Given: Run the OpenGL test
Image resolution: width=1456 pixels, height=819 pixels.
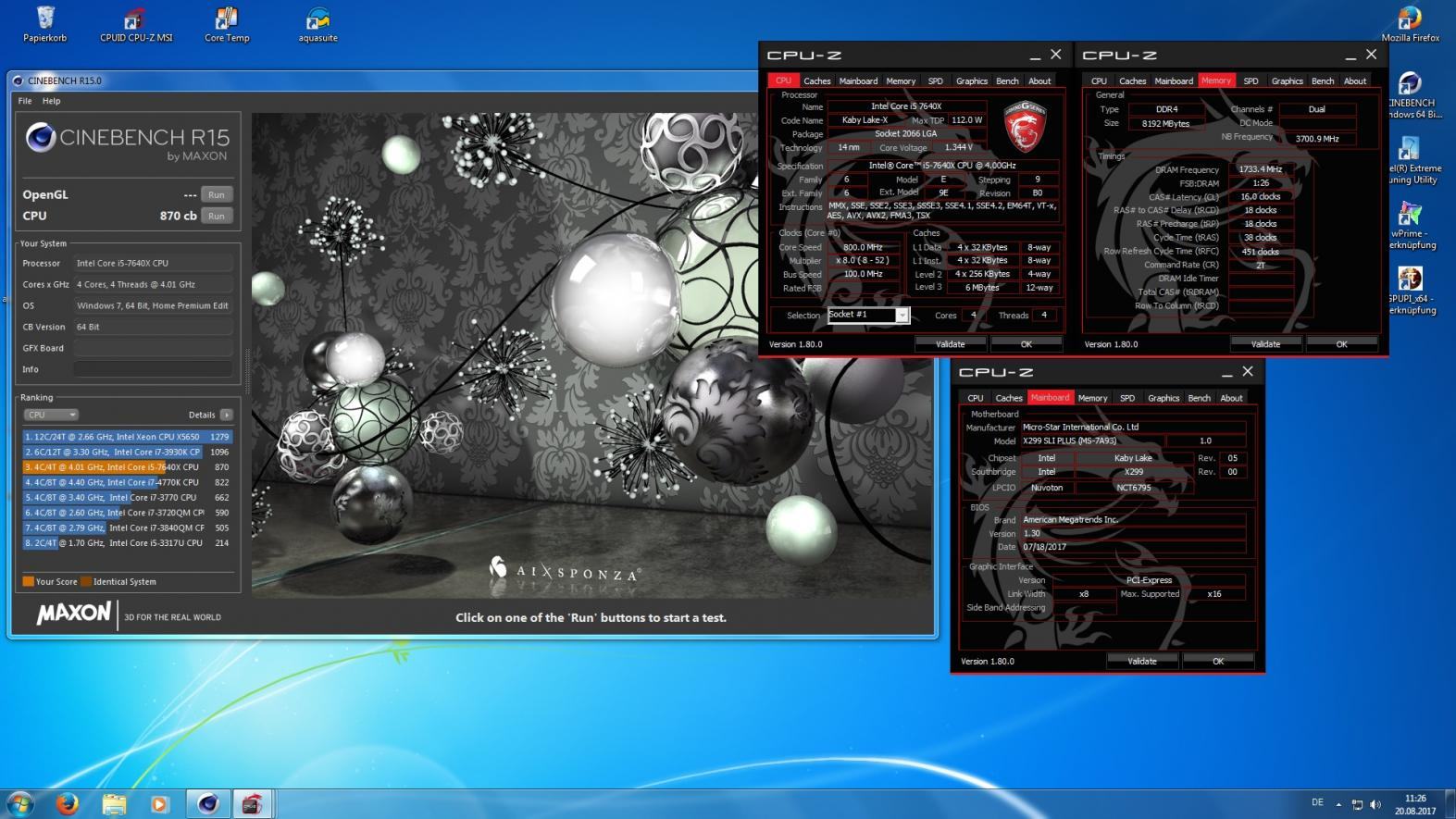Looking at the screenshot, I should coord(217,194).
